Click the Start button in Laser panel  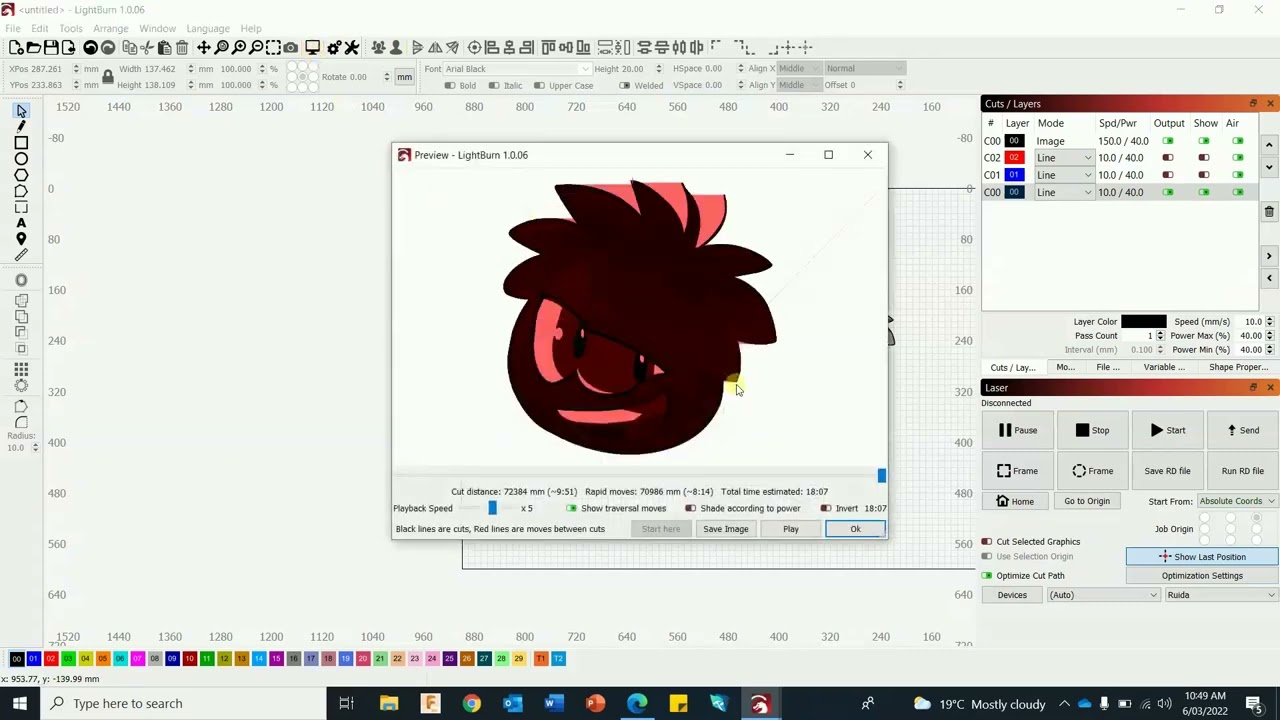coord(1168,430)
